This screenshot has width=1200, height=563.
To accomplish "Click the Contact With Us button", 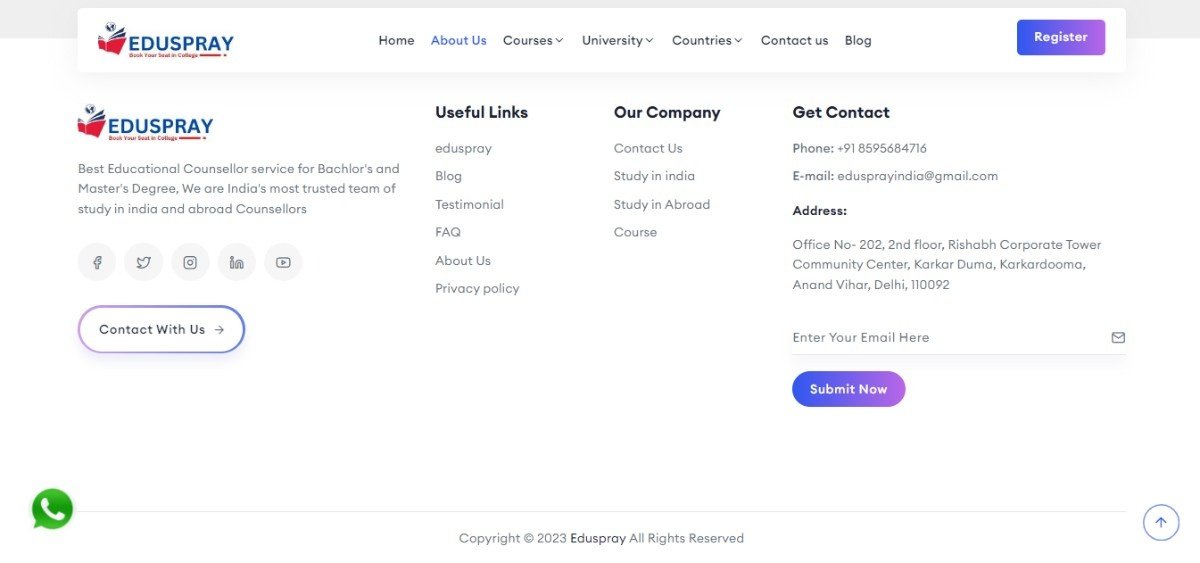I will click(x=161, y=329).
